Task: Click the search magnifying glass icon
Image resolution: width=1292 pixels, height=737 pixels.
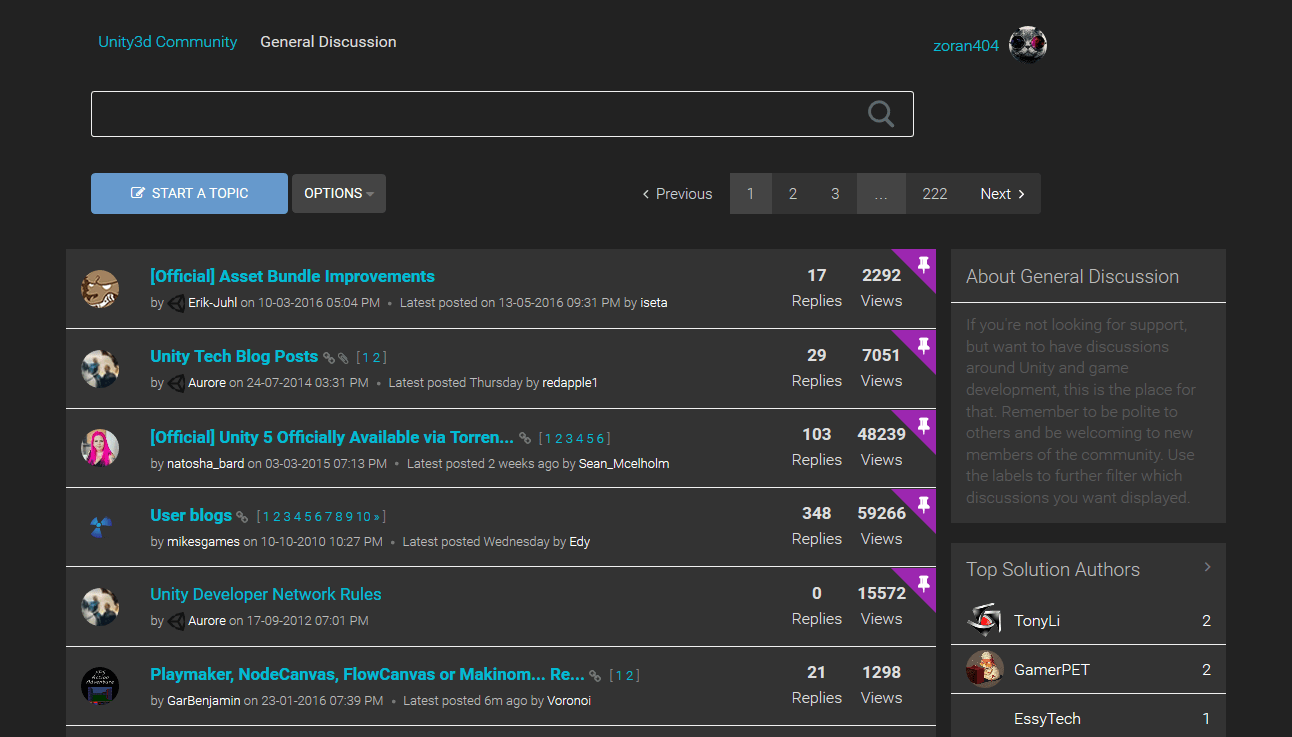Action: 880,113
